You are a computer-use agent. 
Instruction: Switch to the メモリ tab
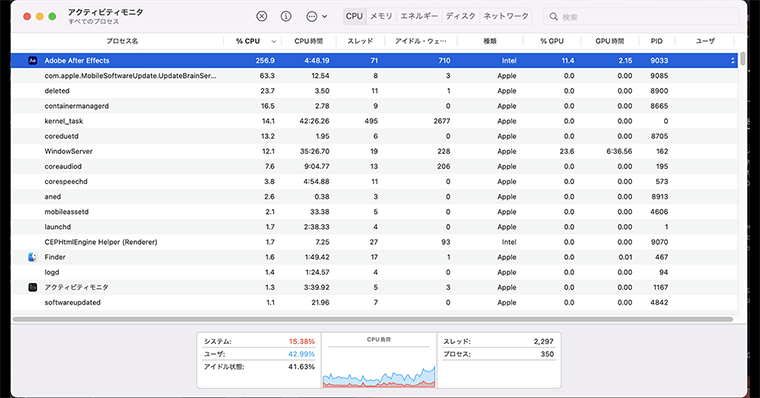tap(381, 16)
